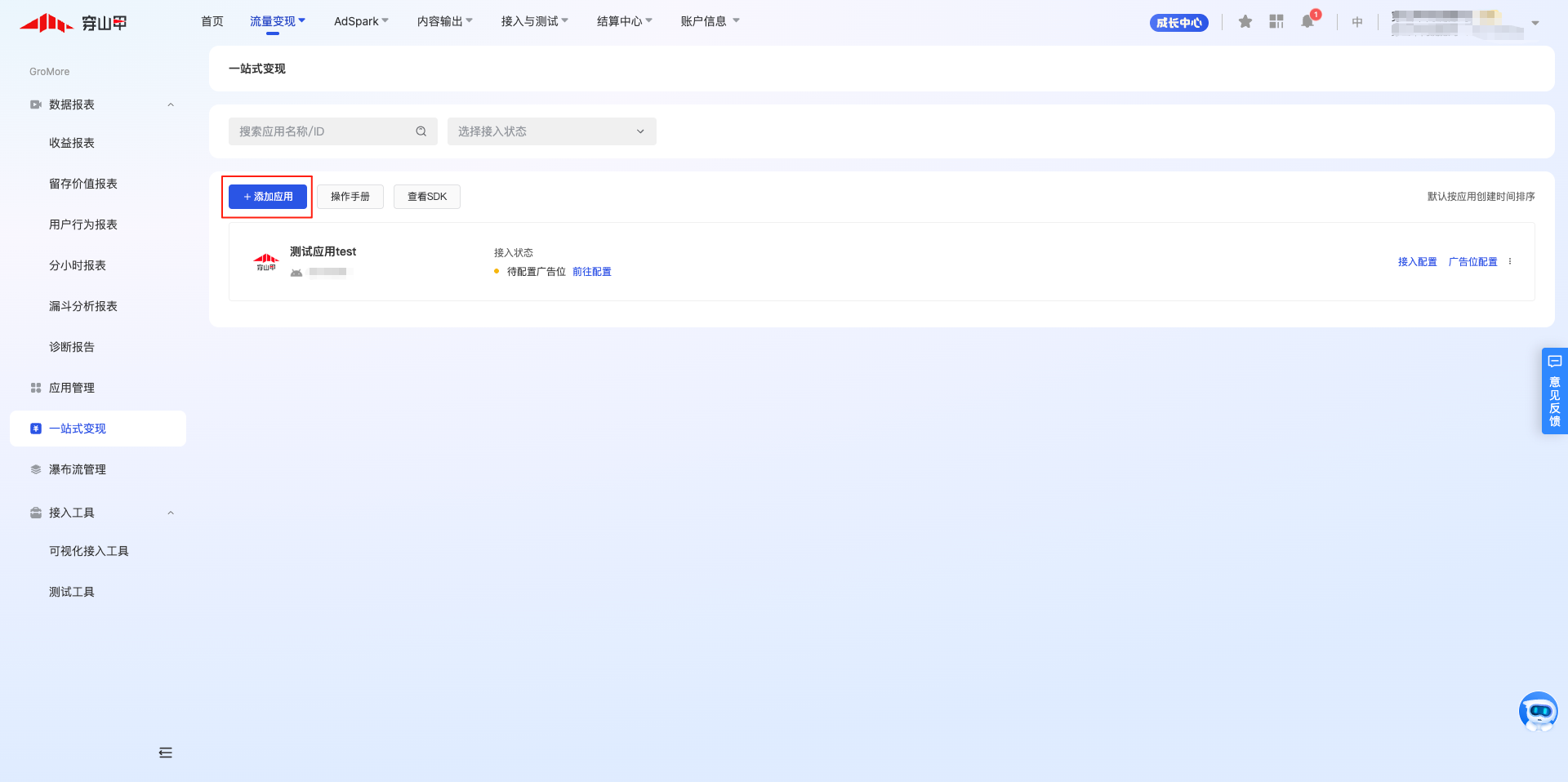
Task: Open the grid apps icon in header
Action: coord(1276,22)
